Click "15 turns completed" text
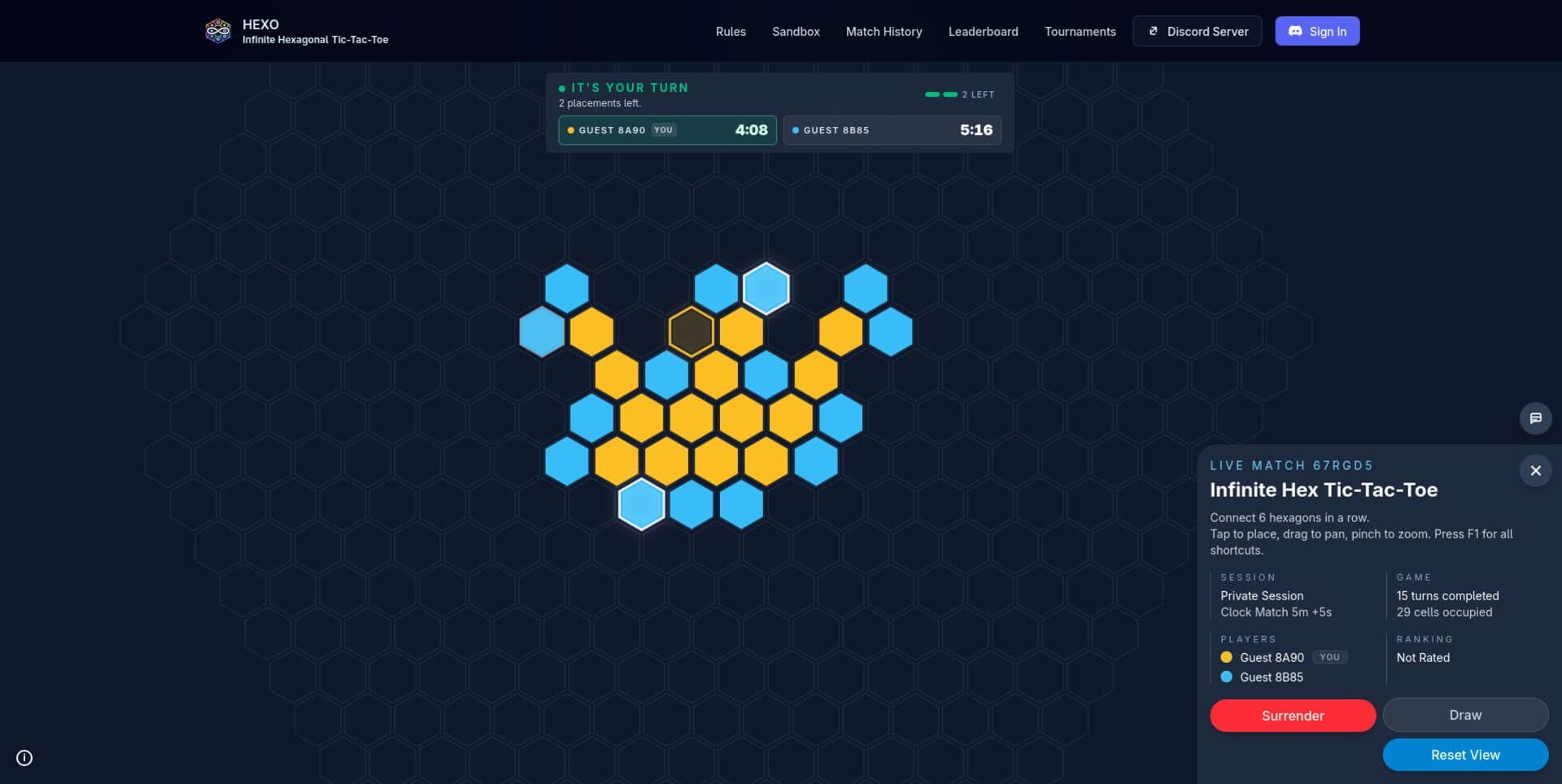 (x=1447, y=595)
